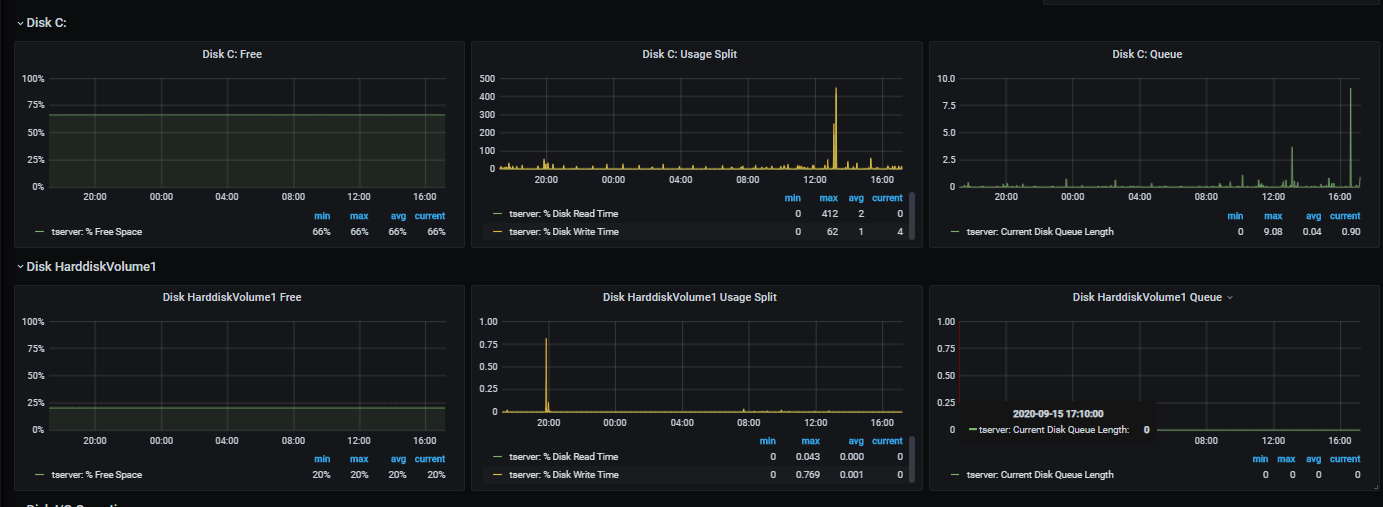Viewport: 1383px width, 507px height.
Task: Click the 62 max value for Disk Write Time
Action: (x=832, y=232)
